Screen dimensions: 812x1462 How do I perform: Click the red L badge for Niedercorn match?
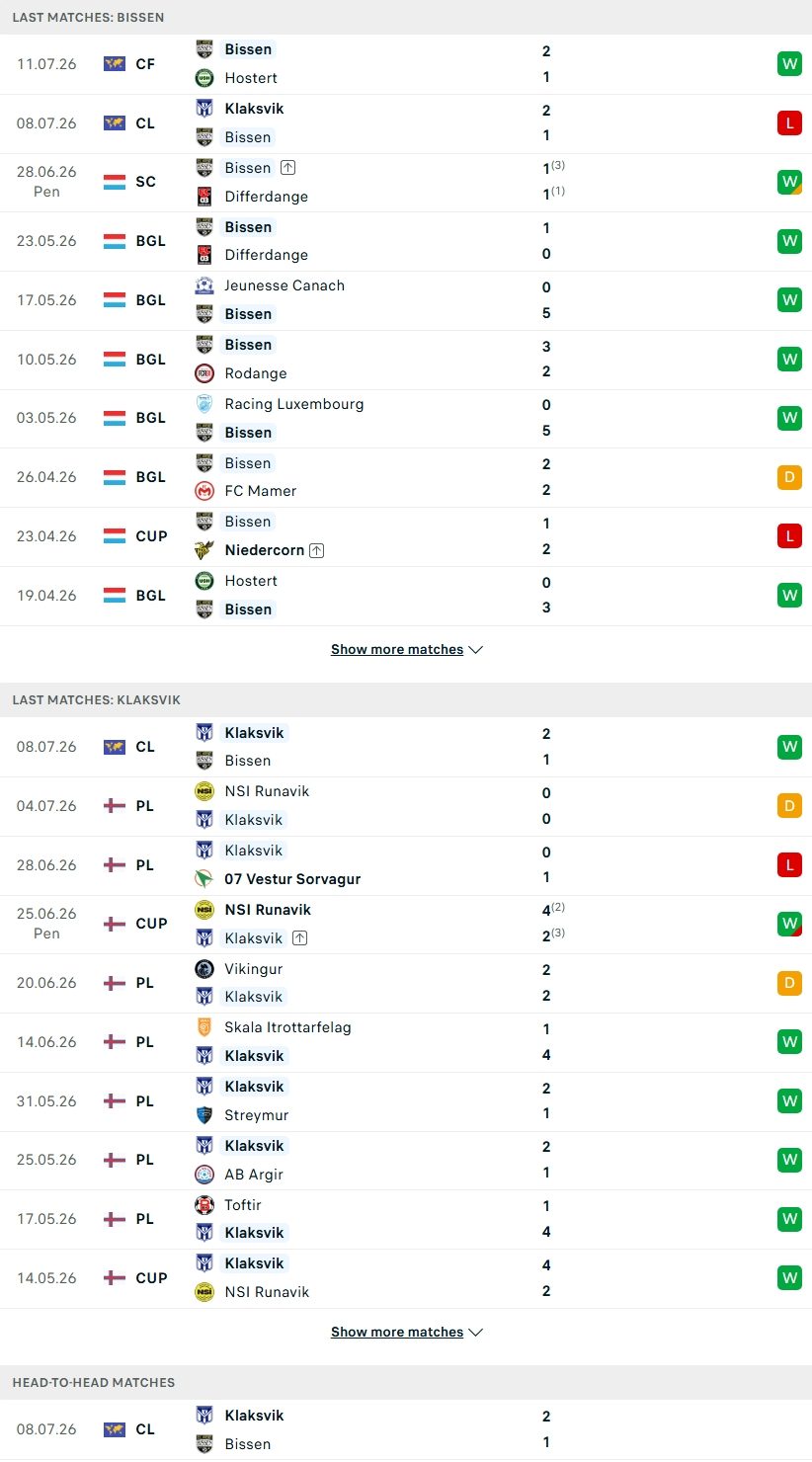click(x=789, y=536)
